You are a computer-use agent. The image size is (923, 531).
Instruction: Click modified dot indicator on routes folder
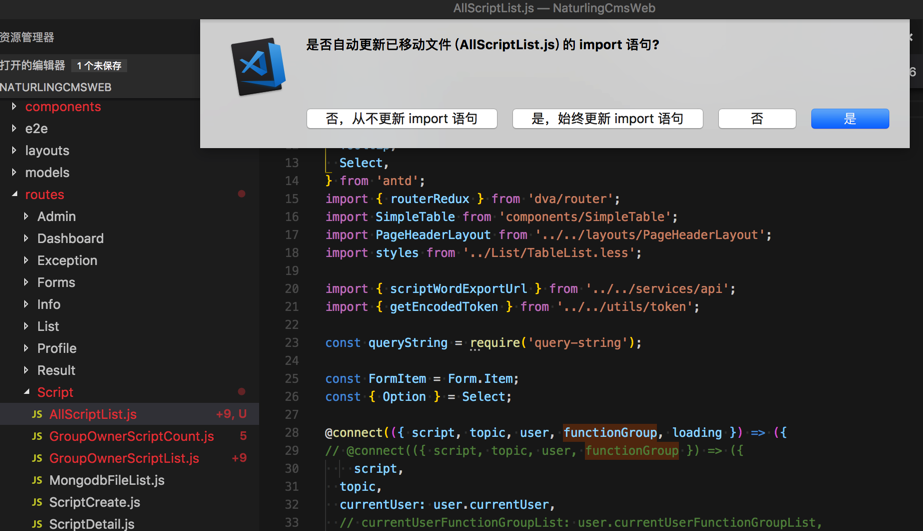241,194
